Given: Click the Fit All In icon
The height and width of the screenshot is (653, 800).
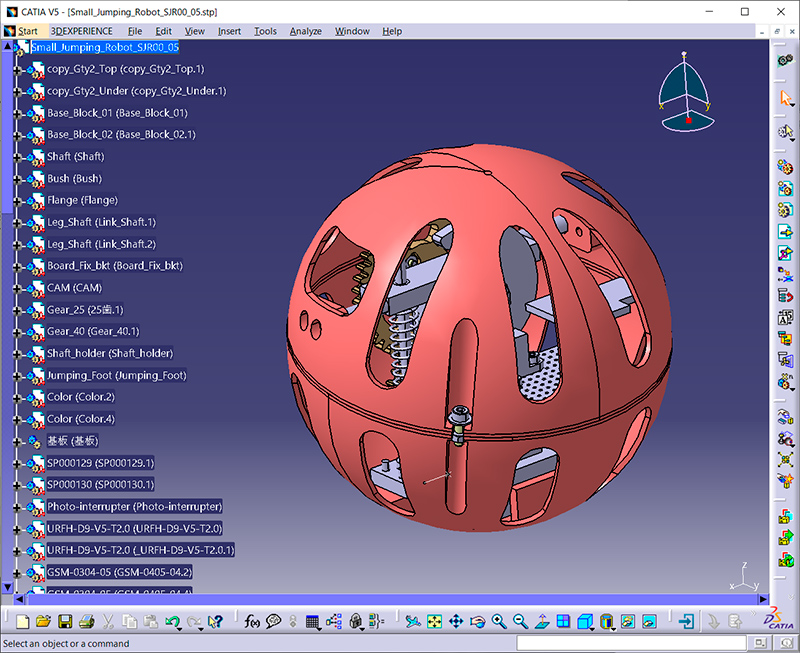Looking at the screenshot, I should tap(434, 621).
